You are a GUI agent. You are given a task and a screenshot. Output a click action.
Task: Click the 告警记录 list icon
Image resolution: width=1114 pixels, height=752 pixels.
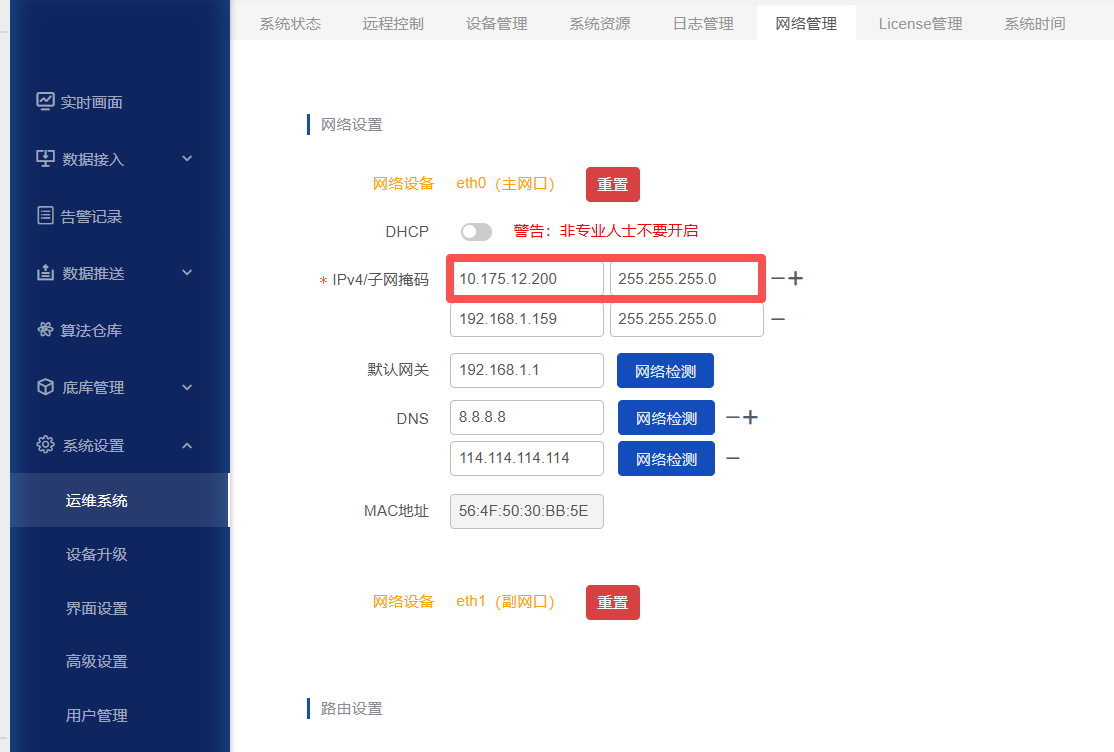45,216
